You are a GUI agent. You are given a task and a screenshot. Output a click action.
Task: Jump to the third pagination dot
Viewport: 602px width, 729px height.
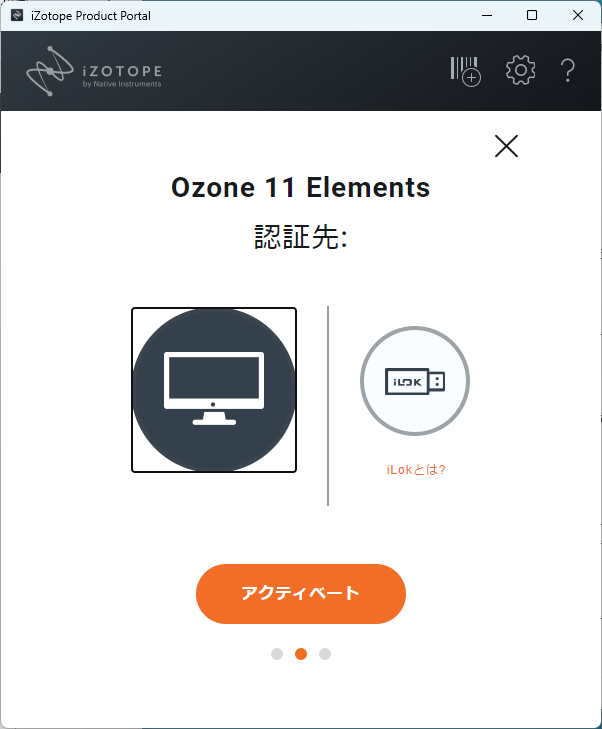[325, 654]
